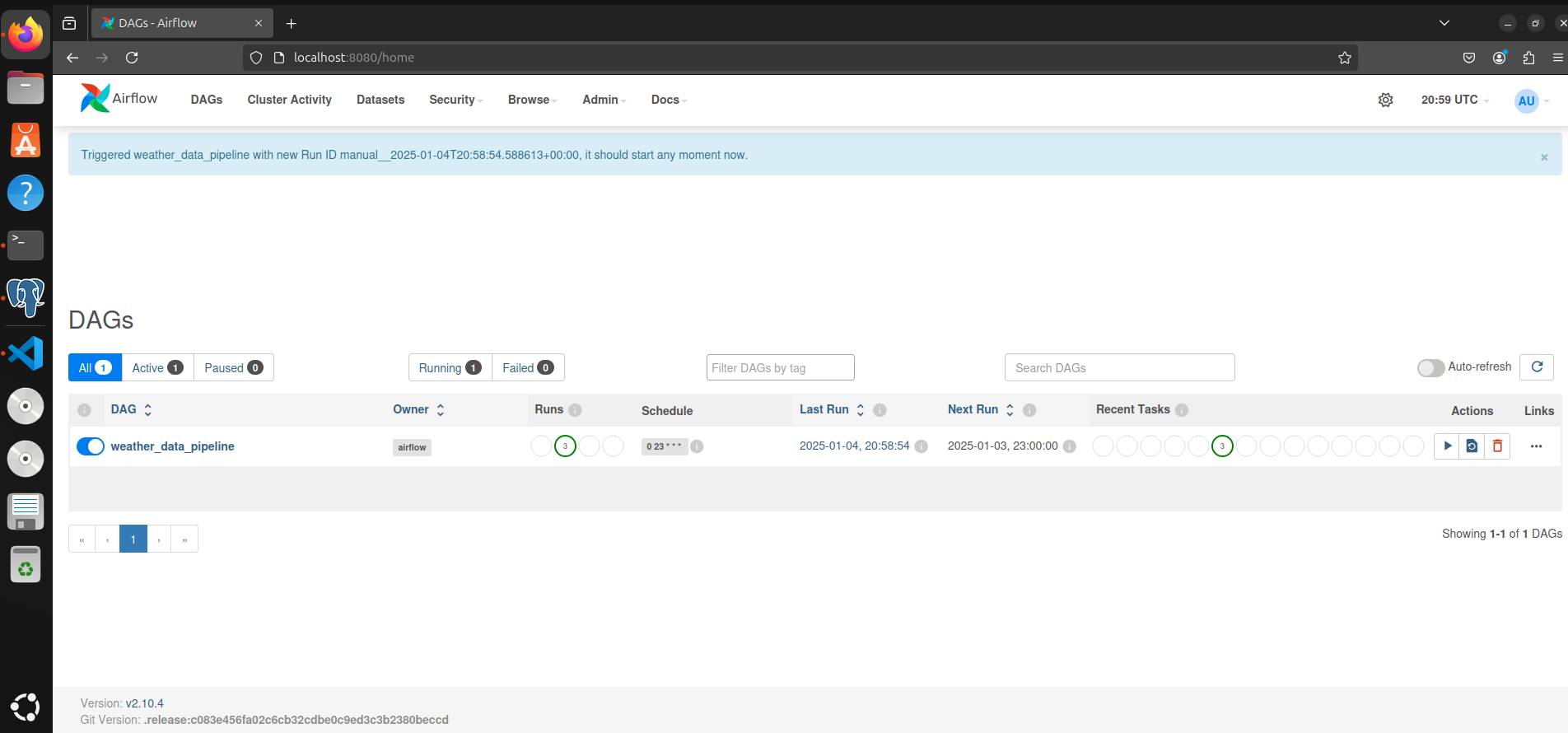
Task: Click the airflow owner tag
Action: click(x=412, y=447)
